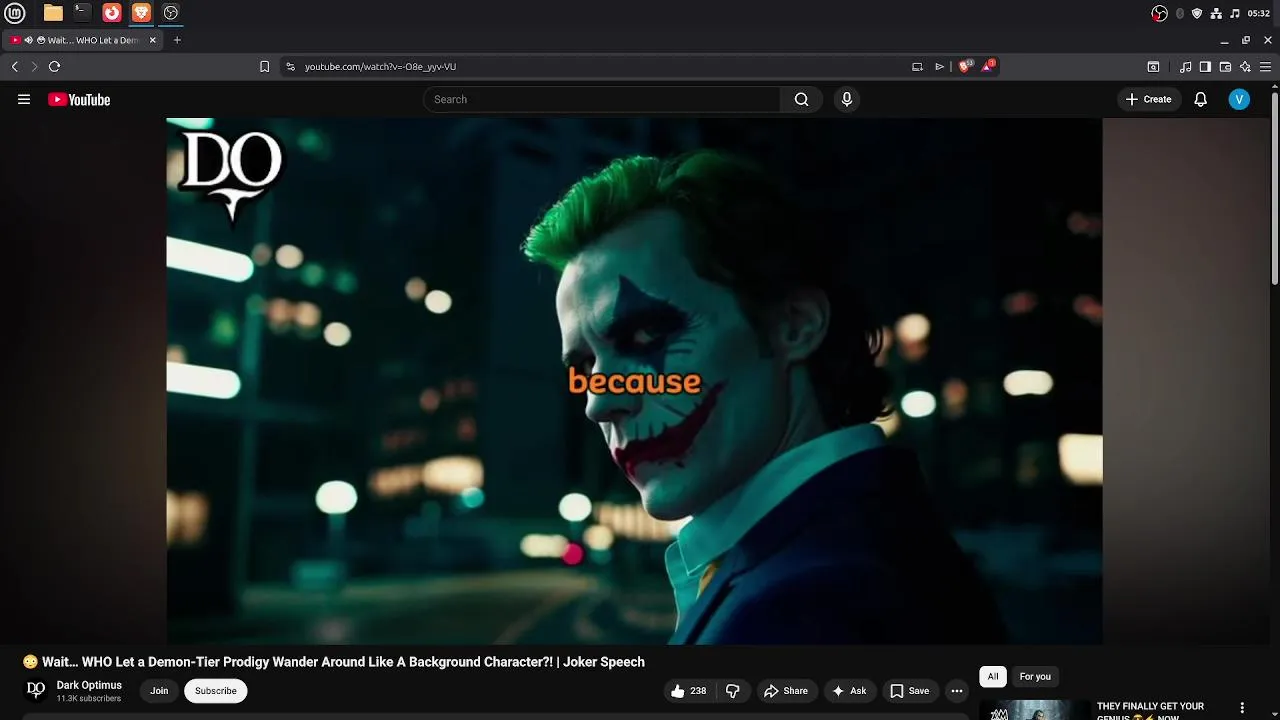
Task: Search with voice microphone button
Action: pyautogui.click(x=846, y=99)
